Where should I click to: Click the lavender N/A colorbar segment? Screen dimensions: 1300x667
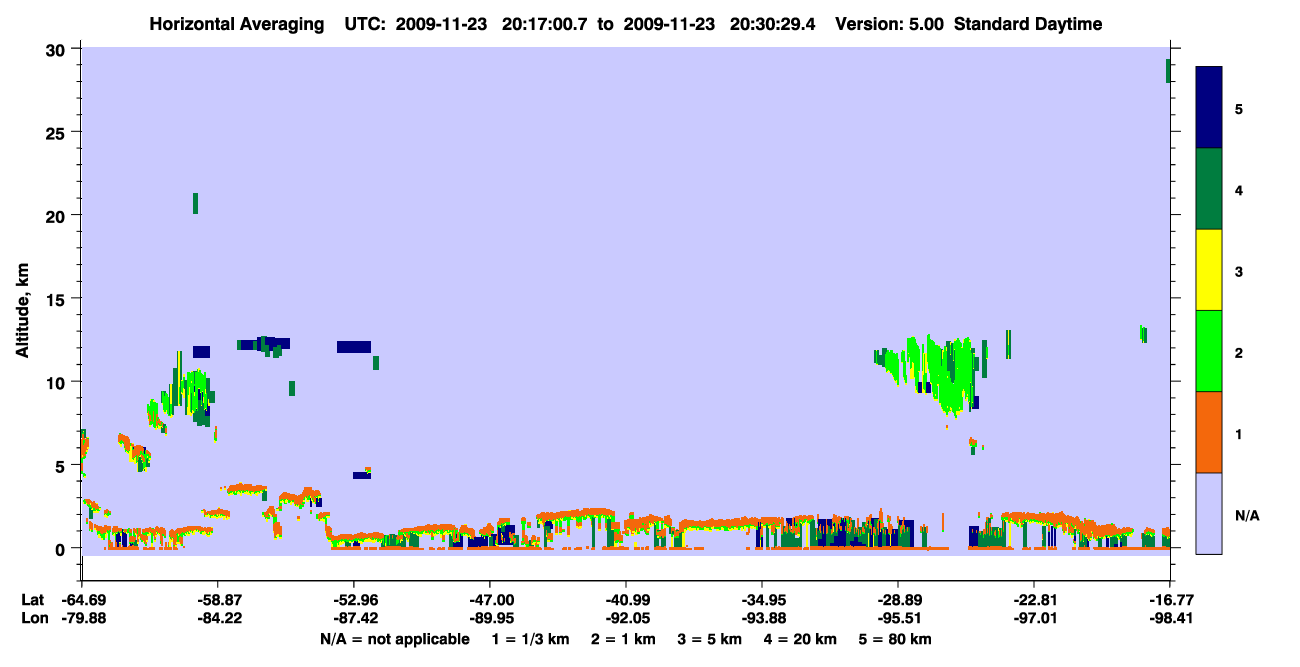click(1209, 513)
